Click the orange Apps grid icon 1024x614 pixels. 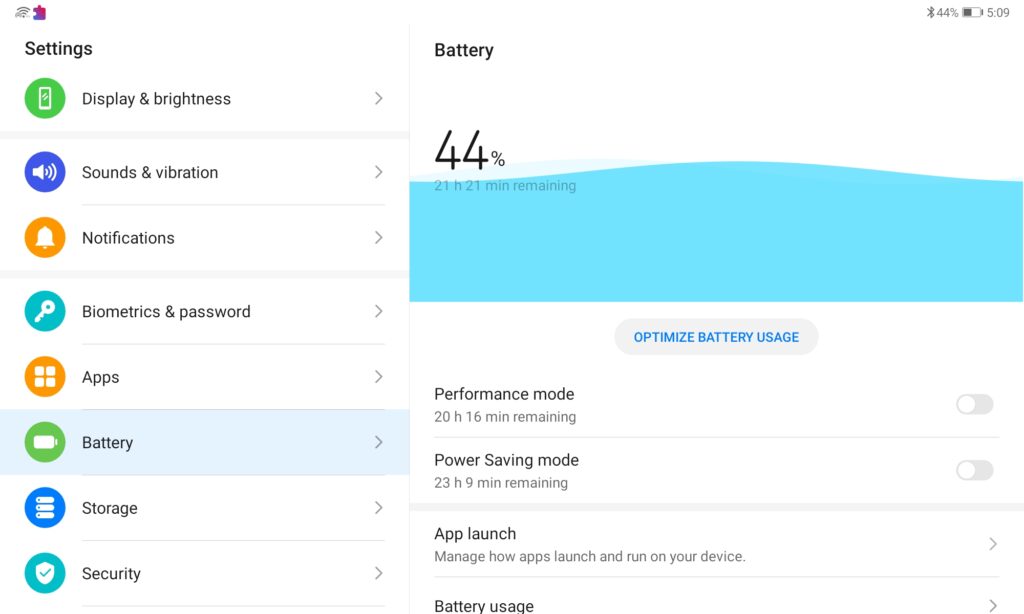click(45, 377)
